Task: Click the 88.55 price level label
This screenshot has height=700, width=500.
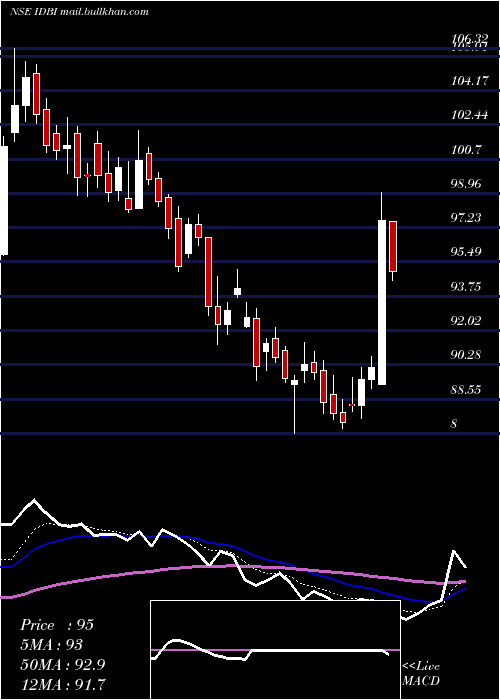Action: [x=468, y=390]
